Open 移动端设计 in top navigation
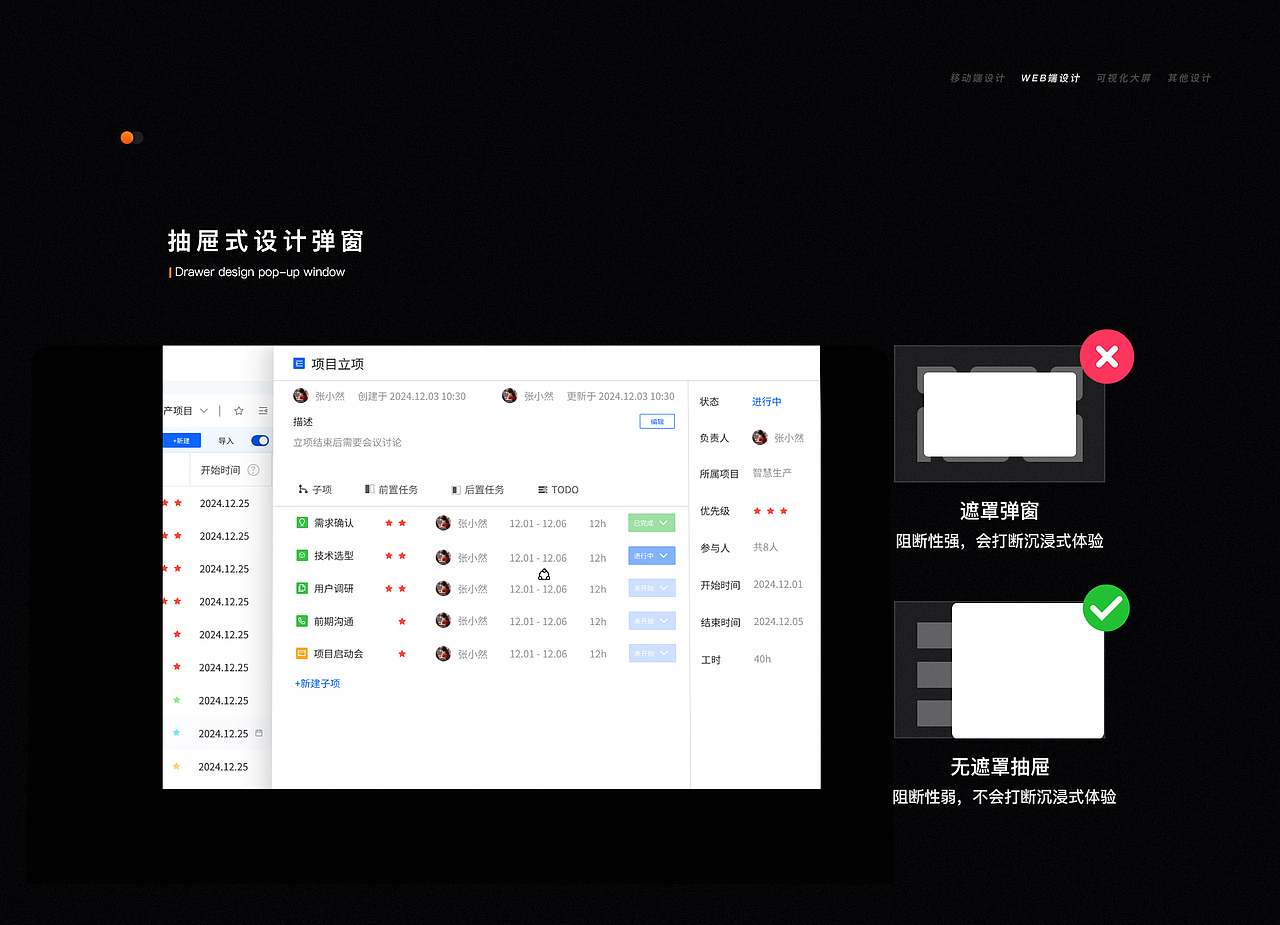This screenshot has width=1280, height=925. 977,78
